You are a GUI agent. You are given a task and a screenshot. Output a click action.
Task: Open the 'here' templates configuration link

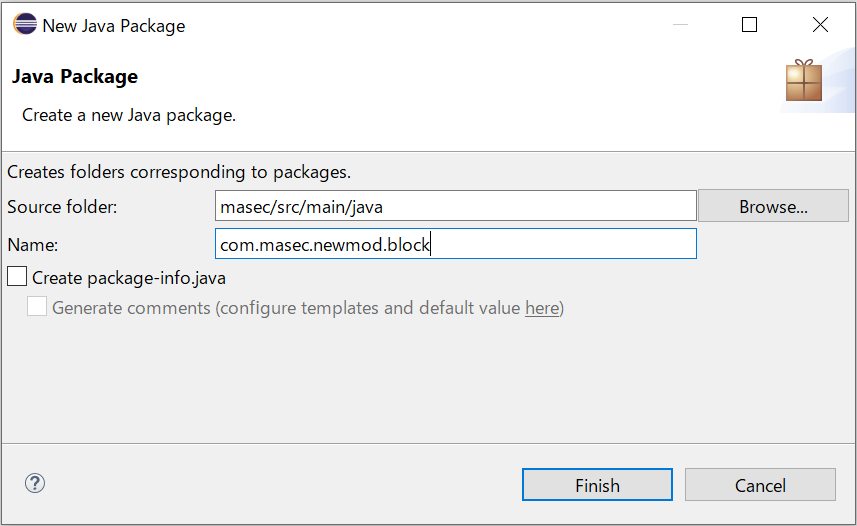click(542, 308)
